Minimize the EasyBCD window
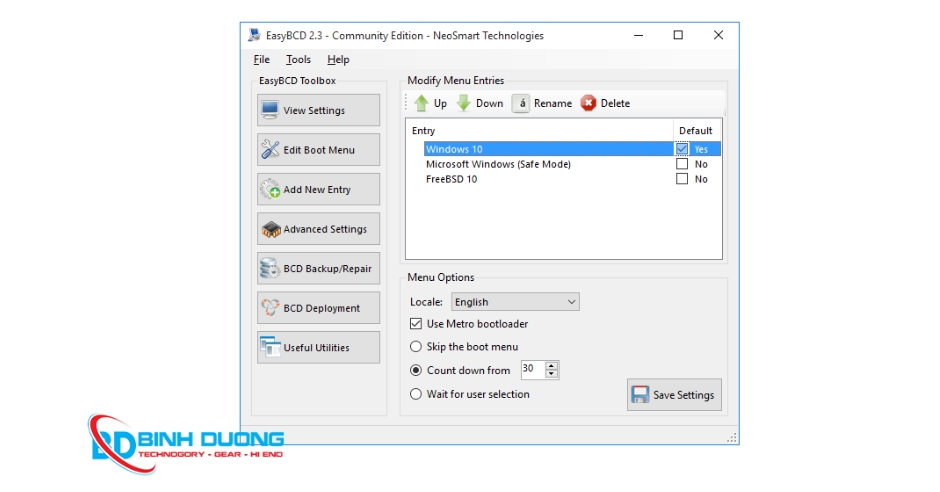 coord(638,35)
